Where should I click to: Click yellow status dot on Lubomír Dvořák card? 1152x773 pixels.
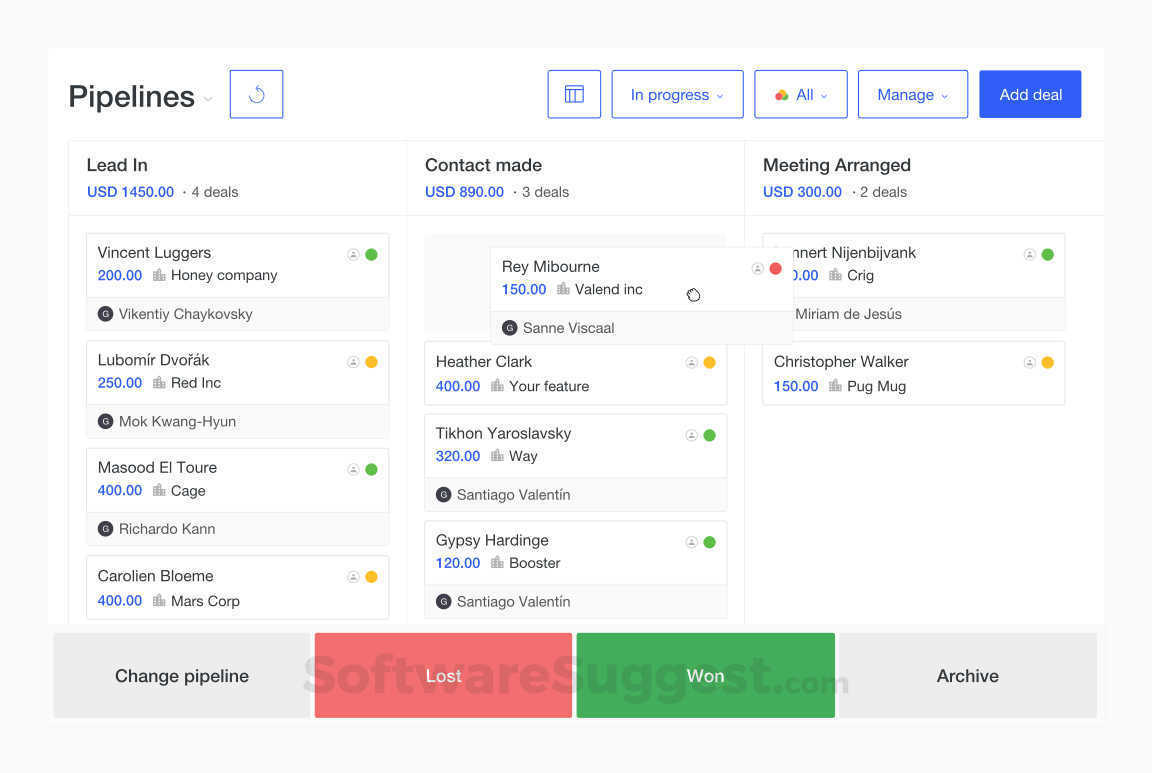point(372,362)
